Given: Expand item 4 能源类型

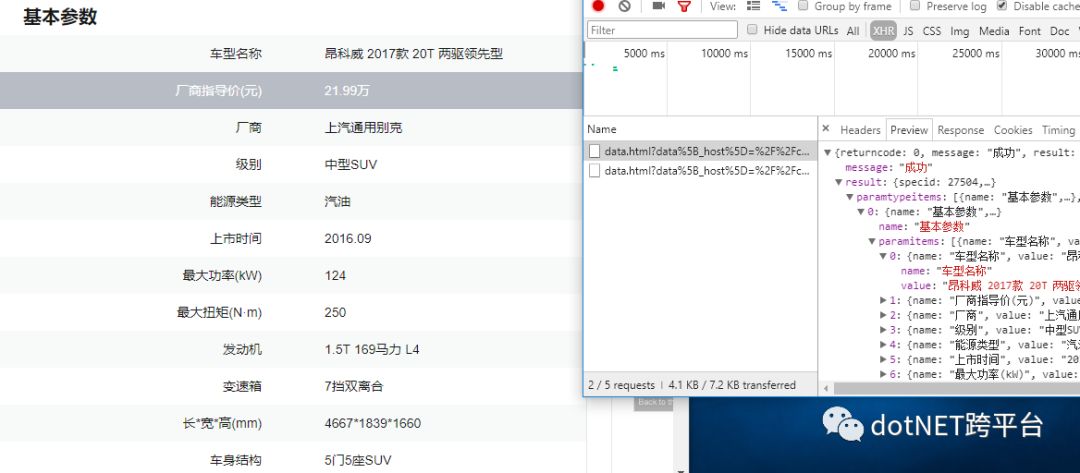Looking at the screenshot, I should [x=883, y=345].
